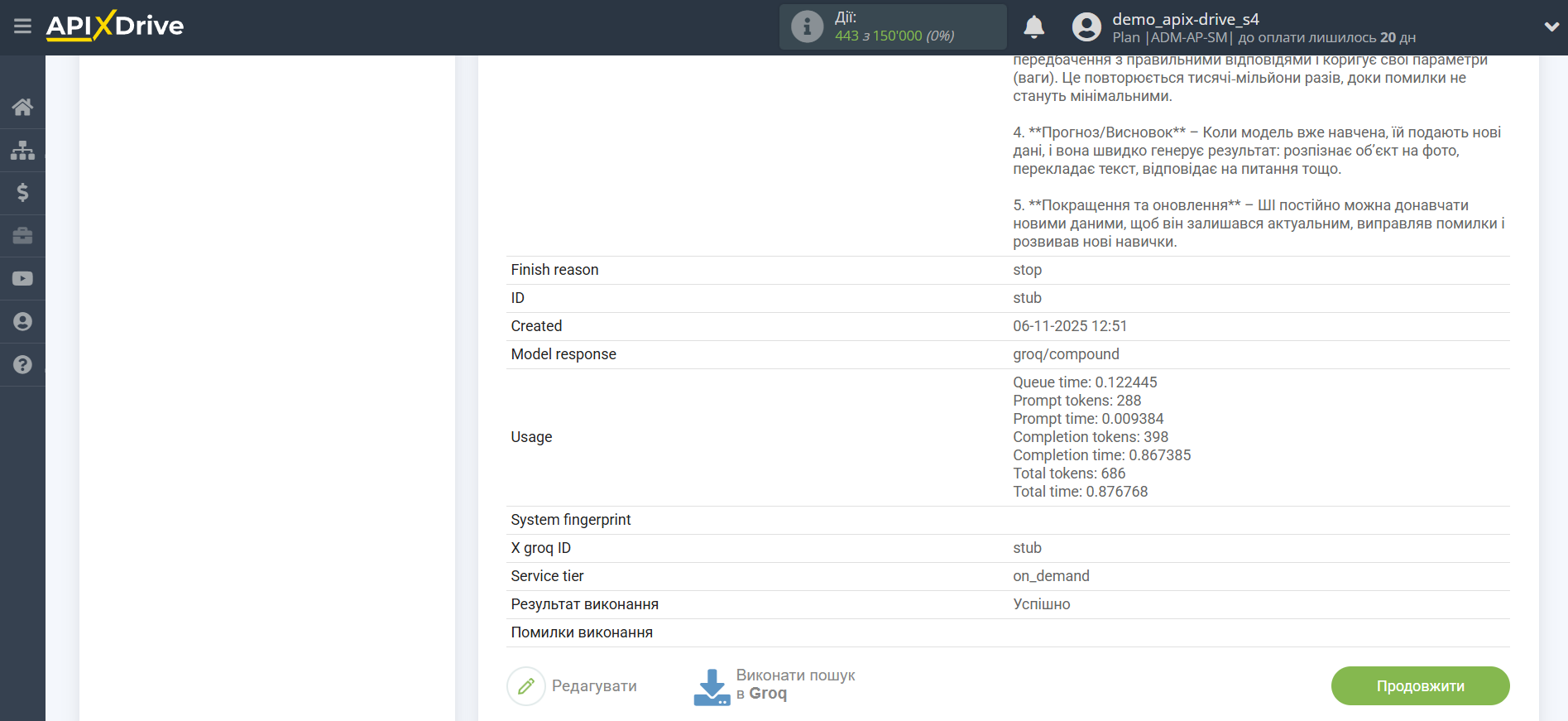
Task: Select the System fingerprint label
Action: coord(571,520)
